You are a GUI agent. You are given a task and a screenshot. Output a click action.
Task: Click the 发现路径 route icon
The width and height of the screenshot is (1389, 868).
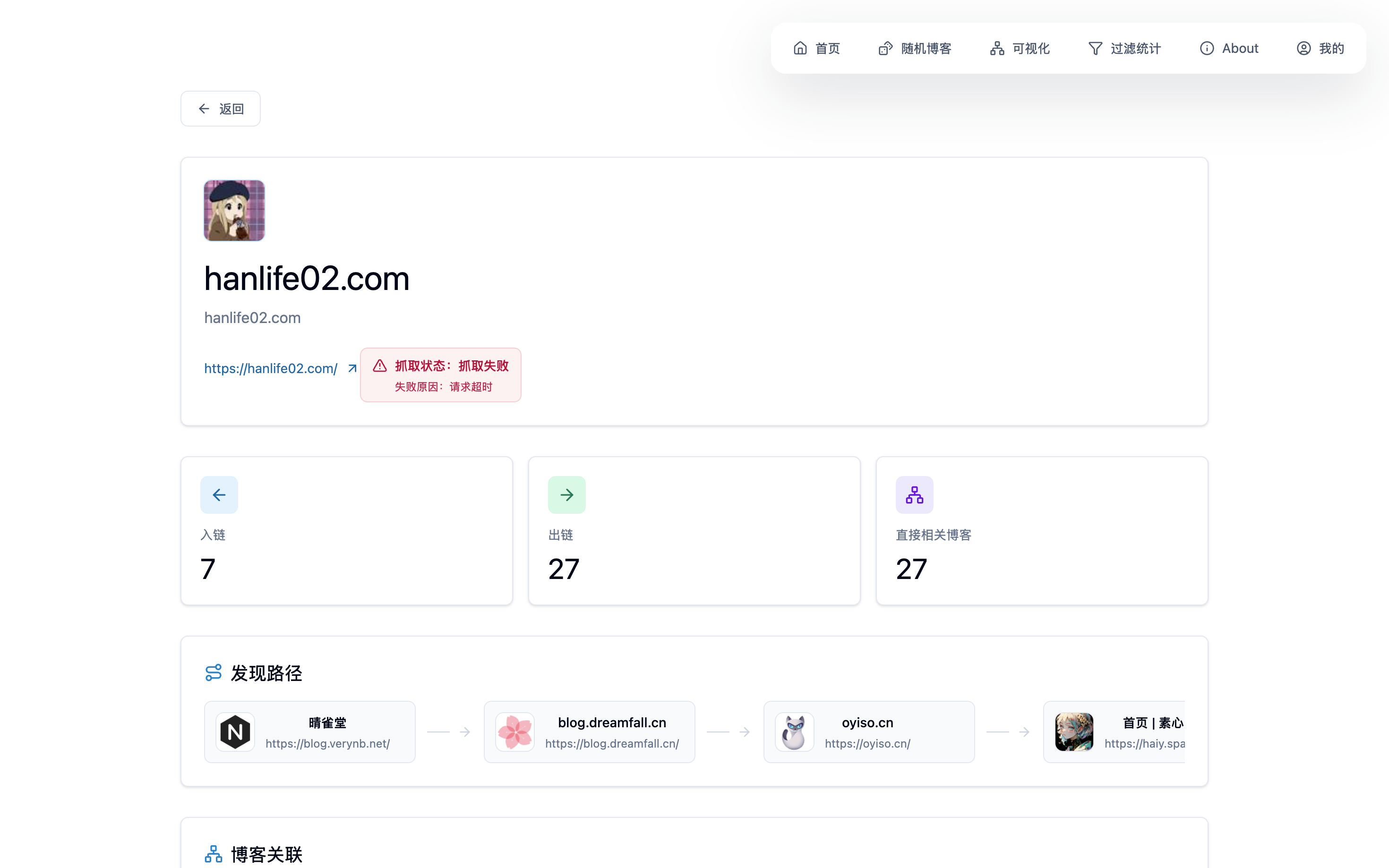213,673
